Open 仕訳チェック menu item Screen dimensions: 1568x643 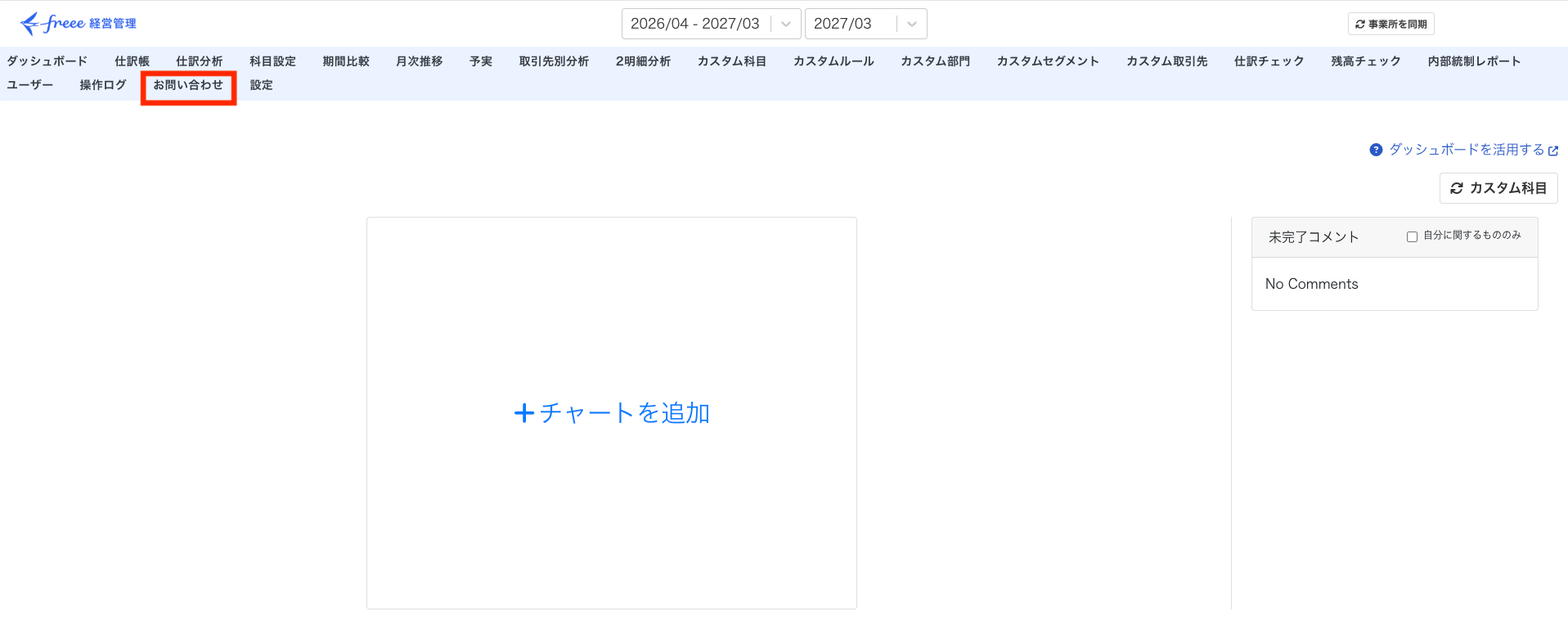tap(1269, 61)
